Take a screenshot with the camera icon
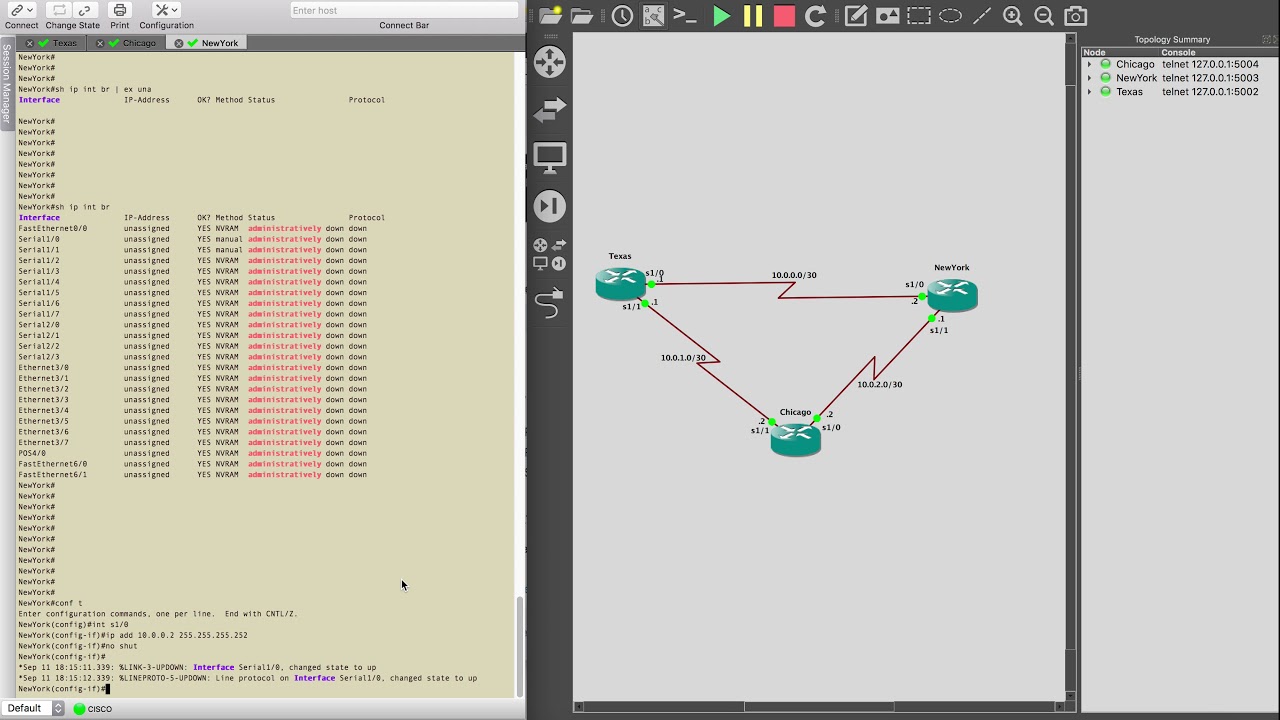The width and height of the screenshot is (1280, 720). [x=1076, y=16]
